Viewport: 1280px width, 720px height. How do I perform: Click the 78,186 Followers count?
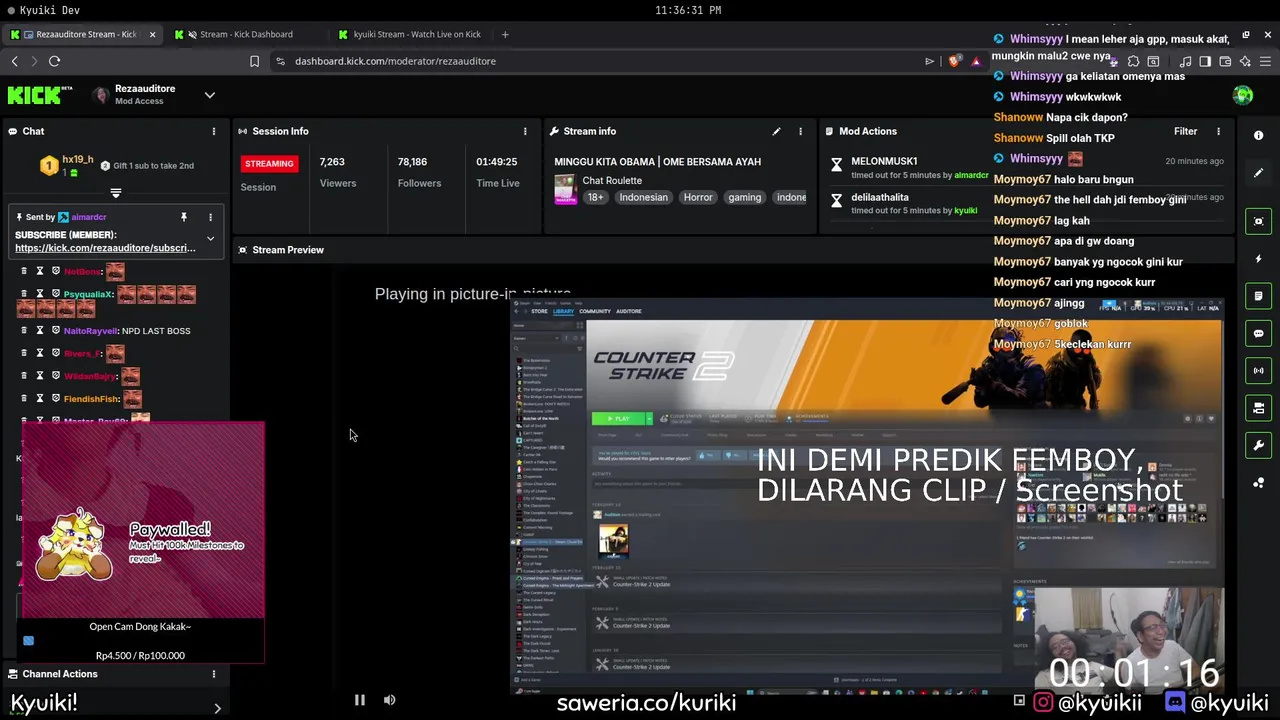point(412,161)
